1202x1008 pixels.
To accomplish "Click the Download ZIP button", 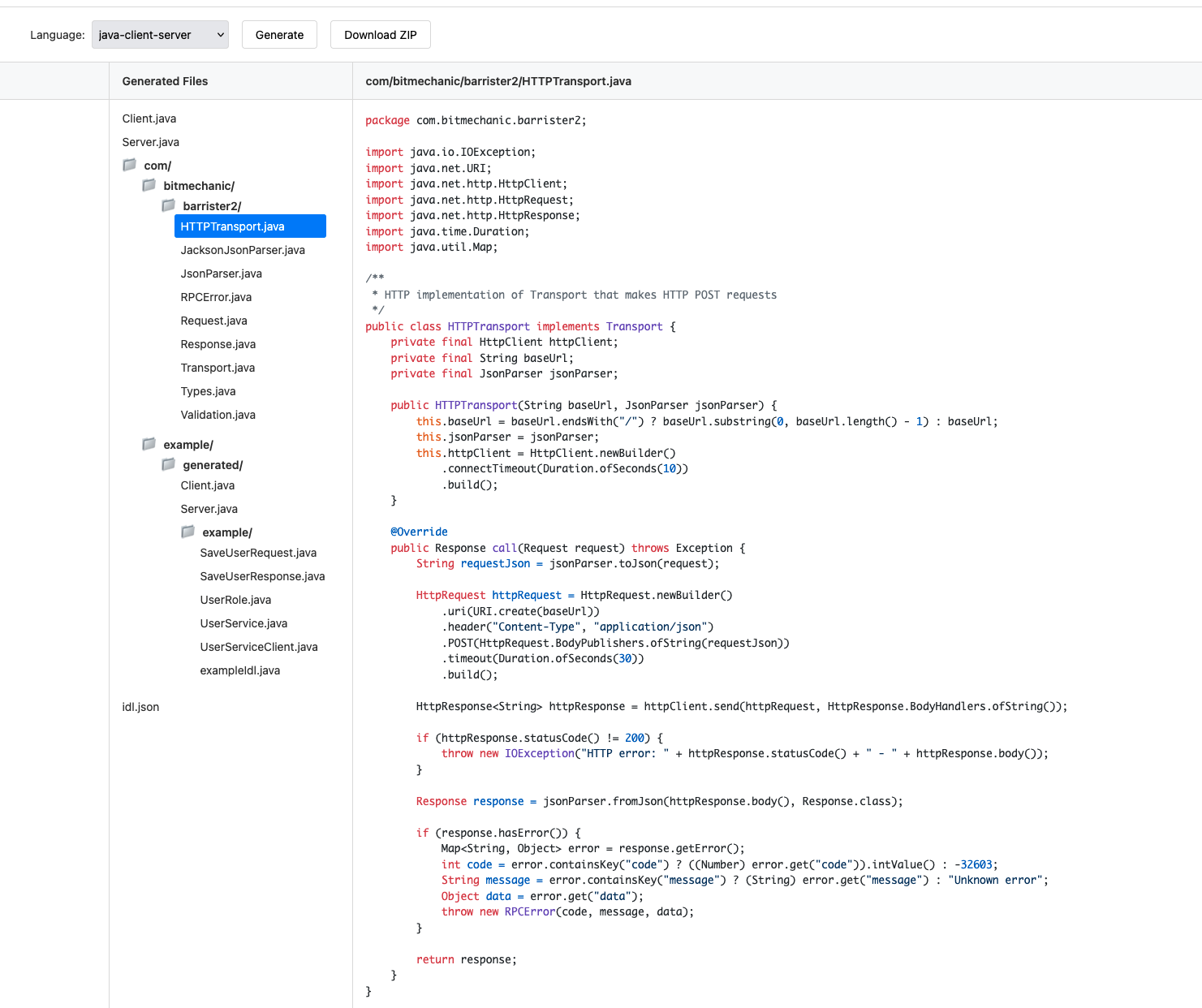I will (380, 34).
